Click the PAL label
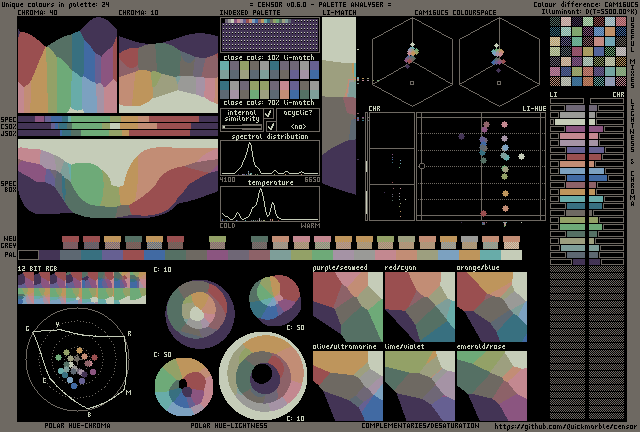640x432 pixels. pyautogui.click(x=11, y=255)
